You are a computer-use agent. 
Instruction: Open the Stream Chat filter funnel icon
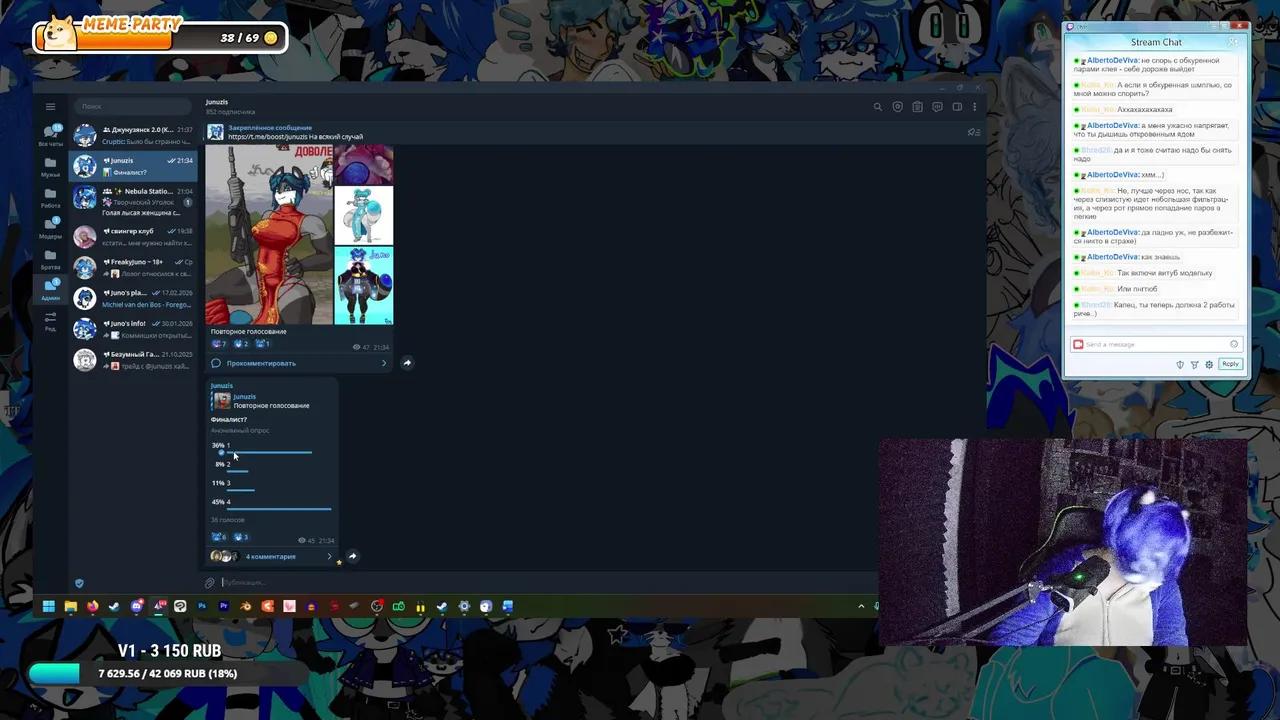point(1194,365)
